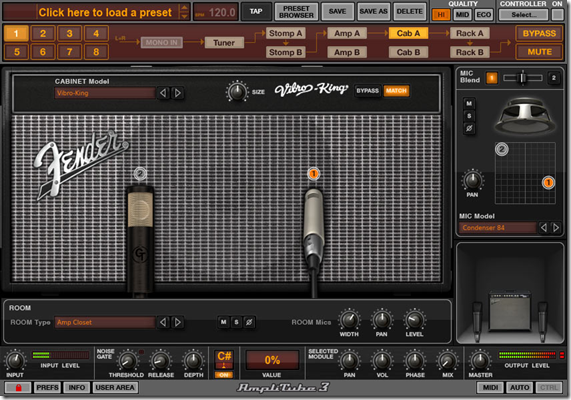
Task: Click the MUTE button
Action: pos(539,52)
